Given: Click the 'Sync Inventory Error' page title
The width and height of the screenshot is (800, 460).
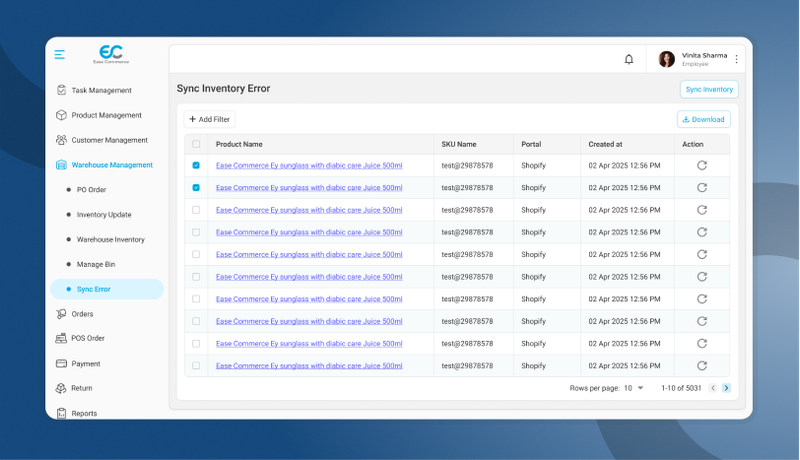Looking at the screenshot, I should click(223, 88).
